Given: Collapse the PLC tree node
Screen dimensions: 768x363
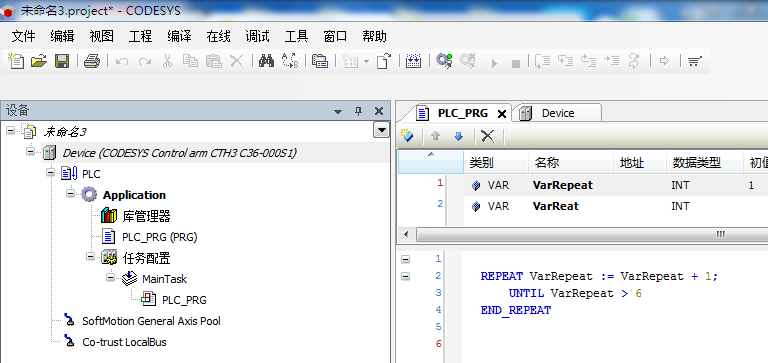Looking at the screenshot, I should point(50,172).
